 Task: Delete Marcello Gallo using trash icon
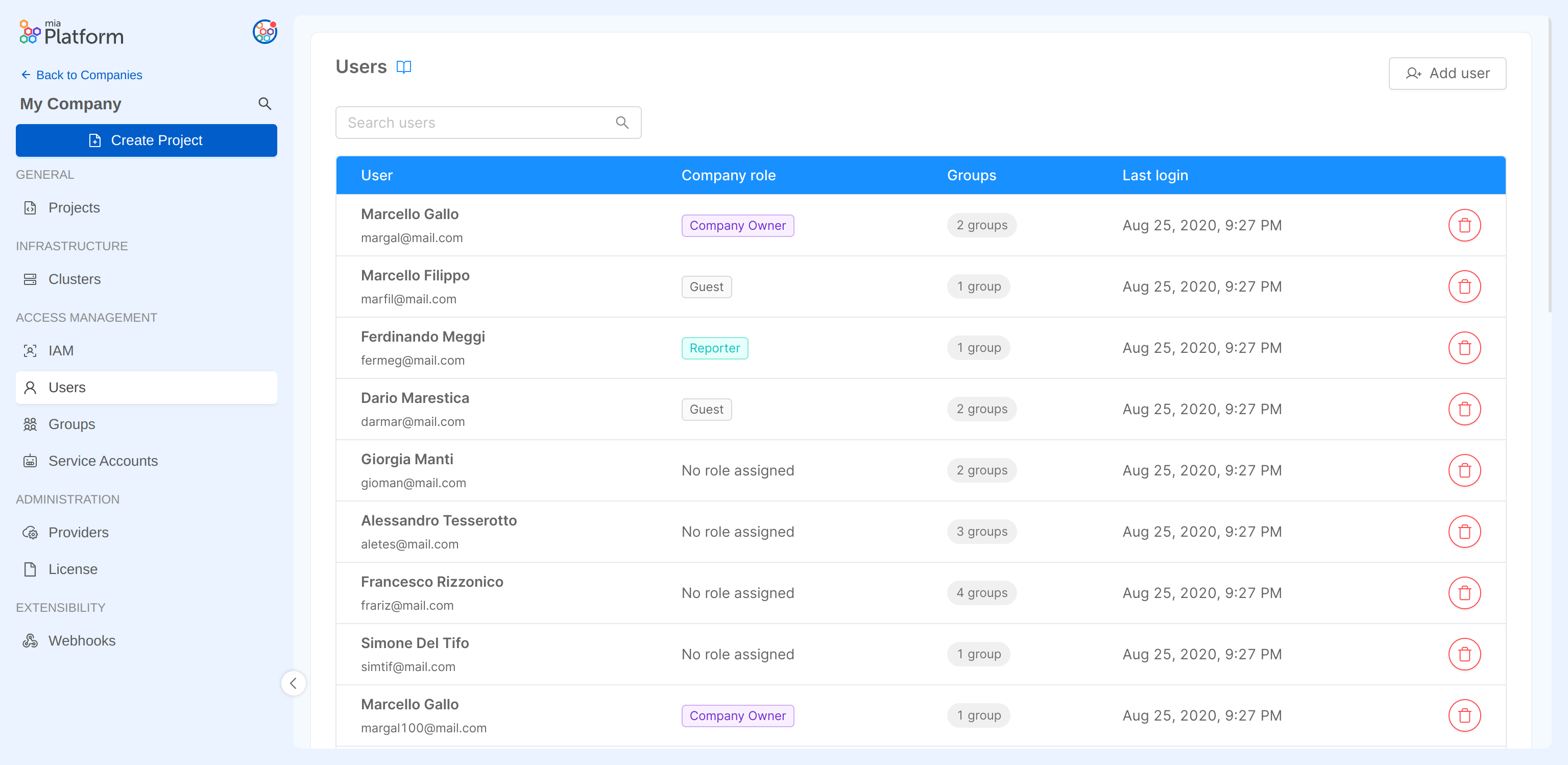click(1465, 225)
